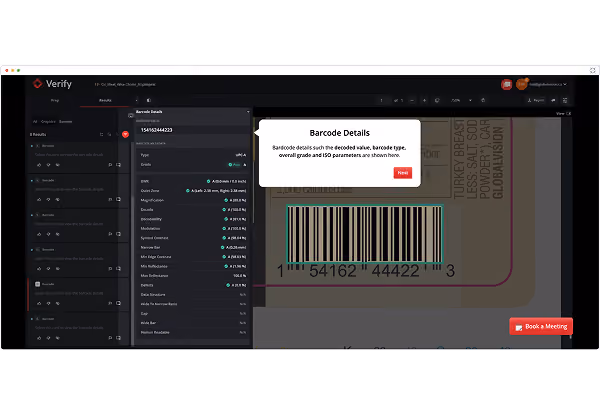
Task: Click the Book a Meeting button
Action: 541,326
